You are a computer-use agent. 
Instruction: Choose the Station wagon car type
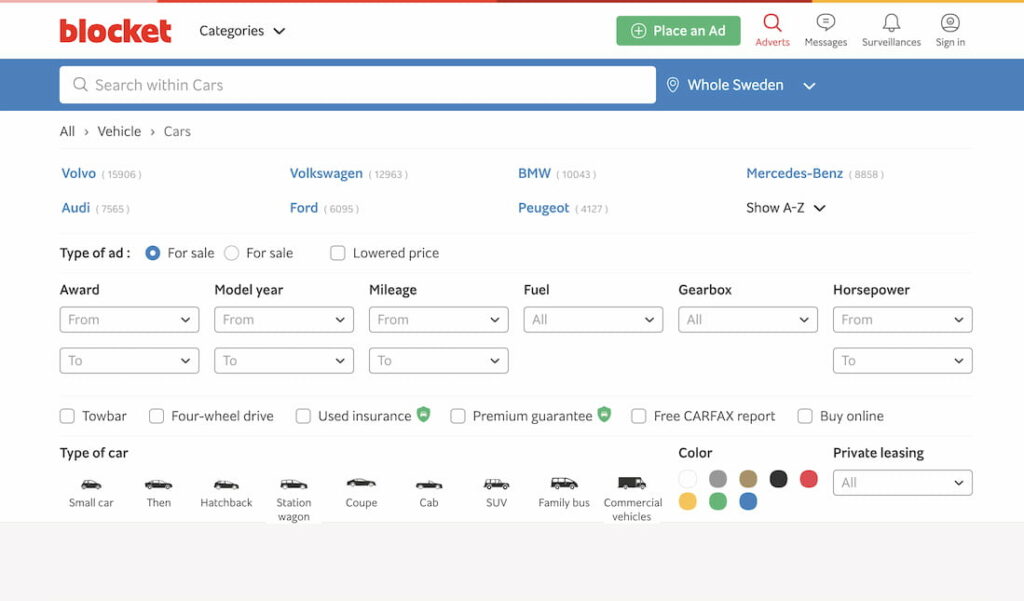click(293, 484)
